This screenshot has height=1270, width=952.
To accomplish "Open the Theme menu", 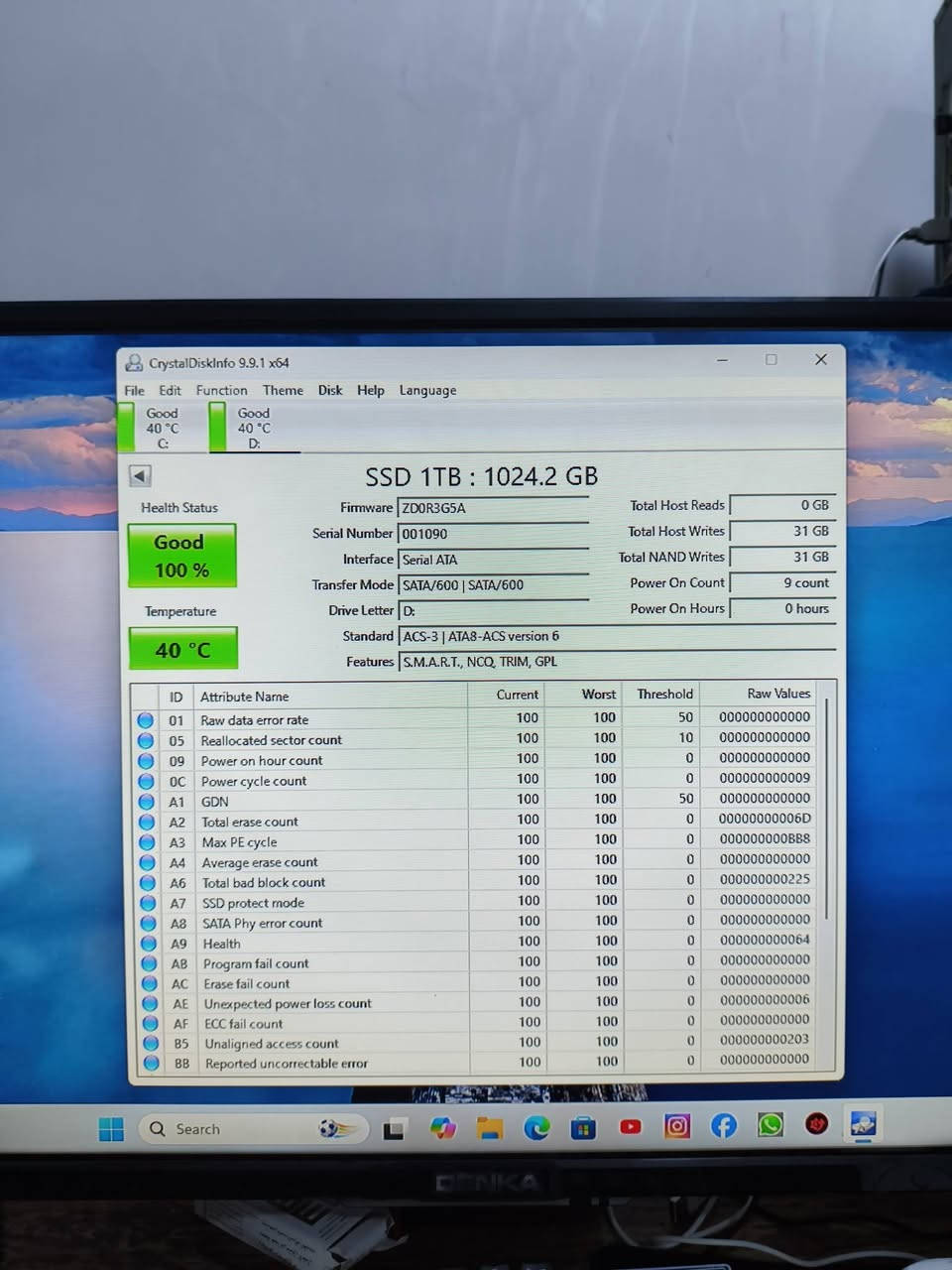I will pyautogui.click(x=283, y=390).
